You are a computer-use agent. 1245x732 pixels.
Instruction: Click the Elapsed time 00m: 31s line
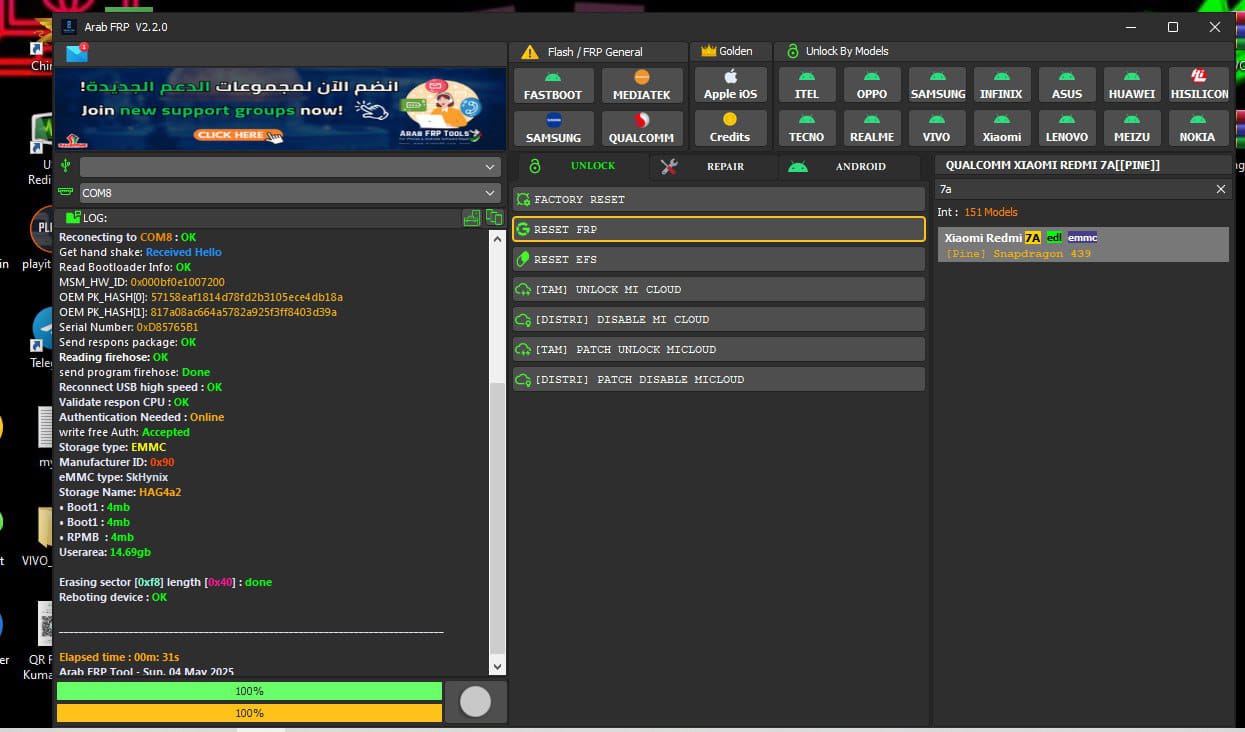[x=119, y=657]
